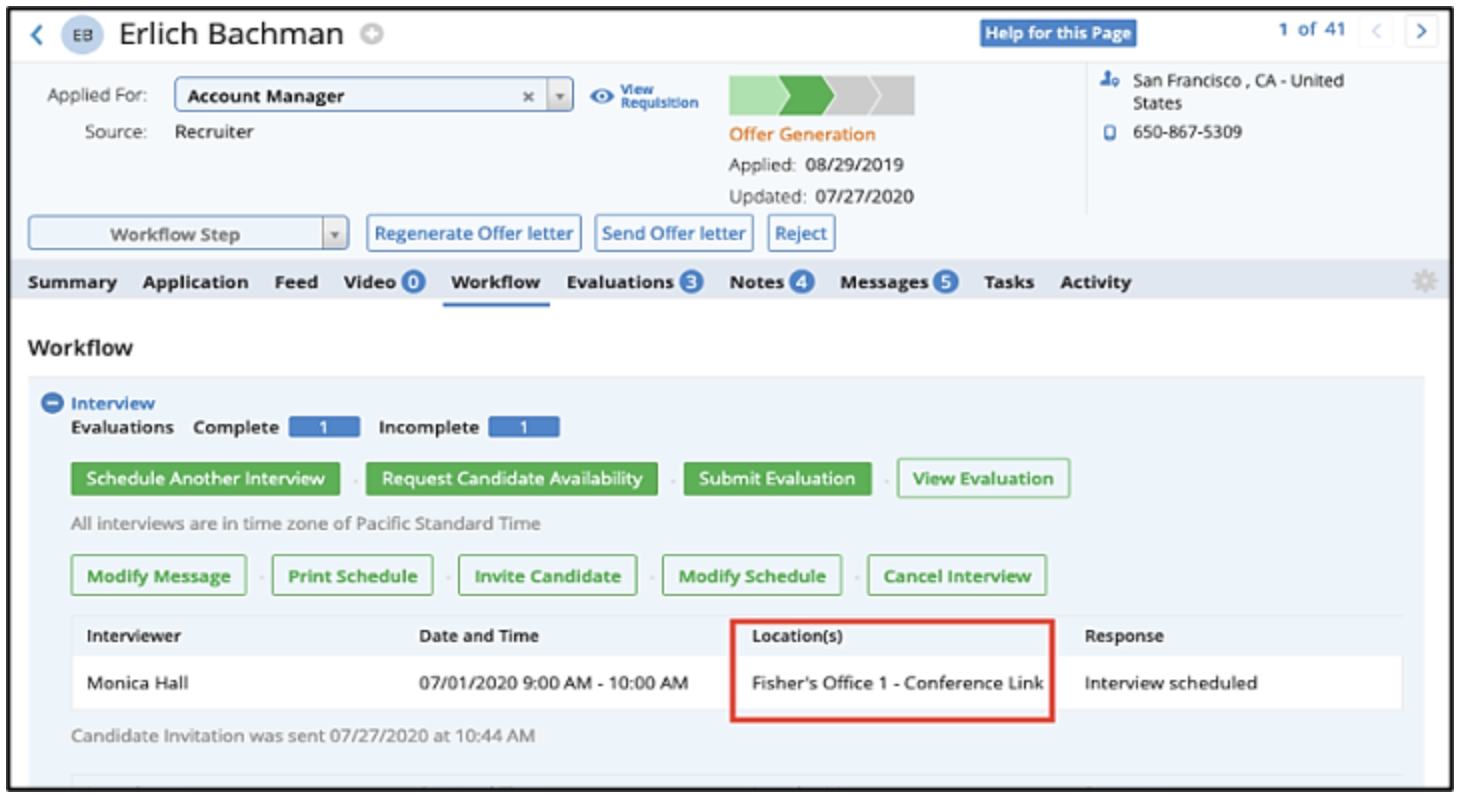The height and width of the screenshot is (798, 1460).
Task: Open the Messages tab
Action: click(899, 282)
